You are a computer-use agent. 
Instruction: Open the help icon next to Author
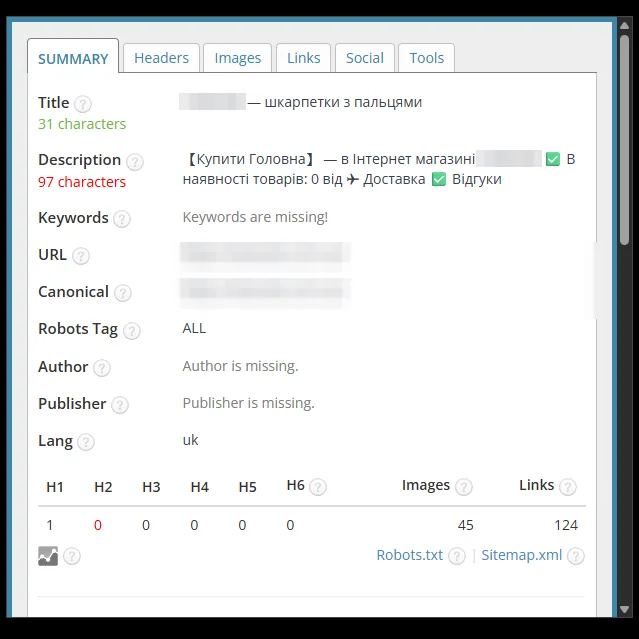[x=102, y=368]
